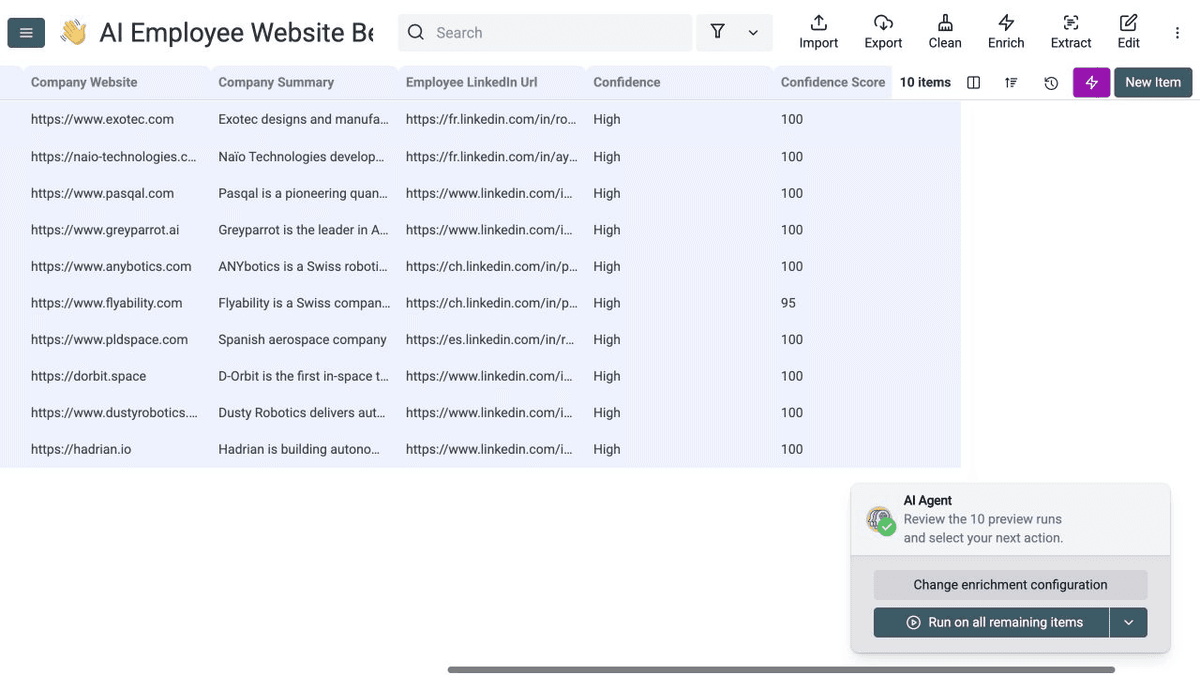The image size is (1200, 675).
Task: Click Run on all remaining items
Action: (x=992, y=622)
